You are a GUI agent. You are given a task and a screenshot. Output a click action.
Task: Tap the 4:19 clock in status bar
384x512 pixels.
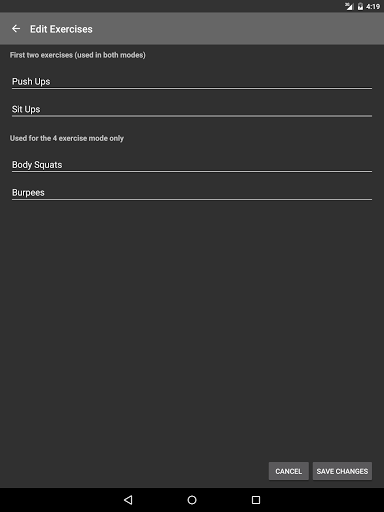373,6
